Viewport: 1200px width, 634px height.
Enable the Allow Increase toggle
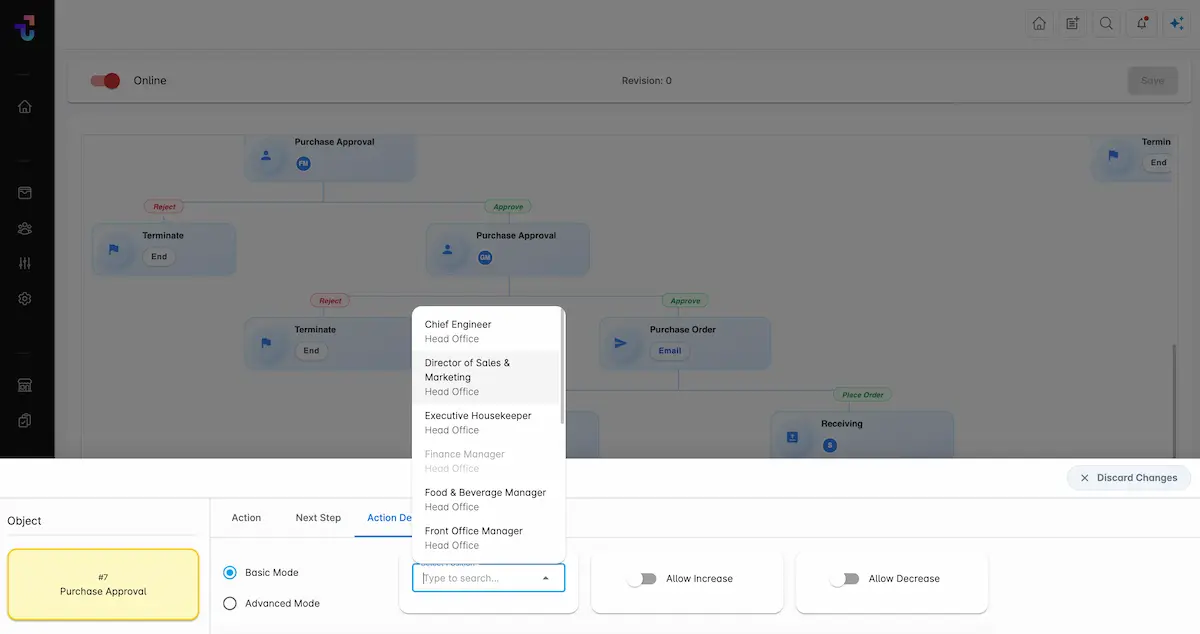point(641,579)
